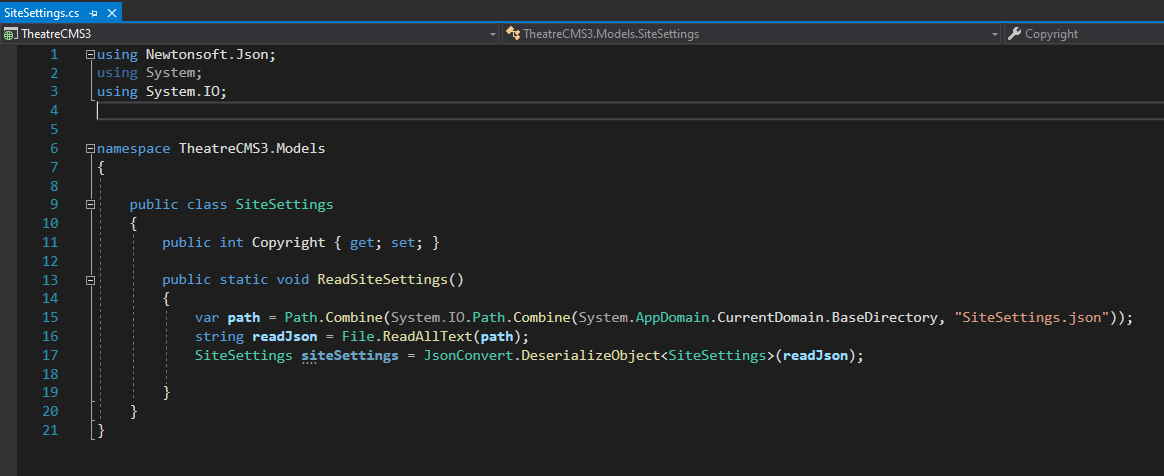Image resolution: width=1164 pixels, height=476 pixels.
Task: Click the 'set;' accessor on line 11
Action: pos(407,243)
